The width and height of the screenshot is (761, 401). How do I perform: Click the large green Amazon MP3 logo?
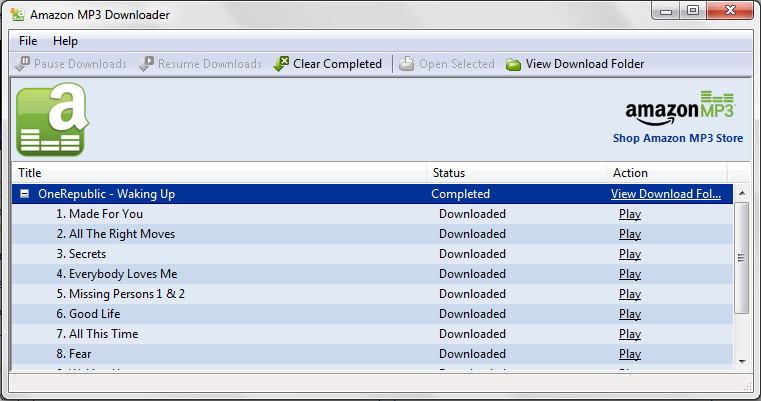[52, 119]
